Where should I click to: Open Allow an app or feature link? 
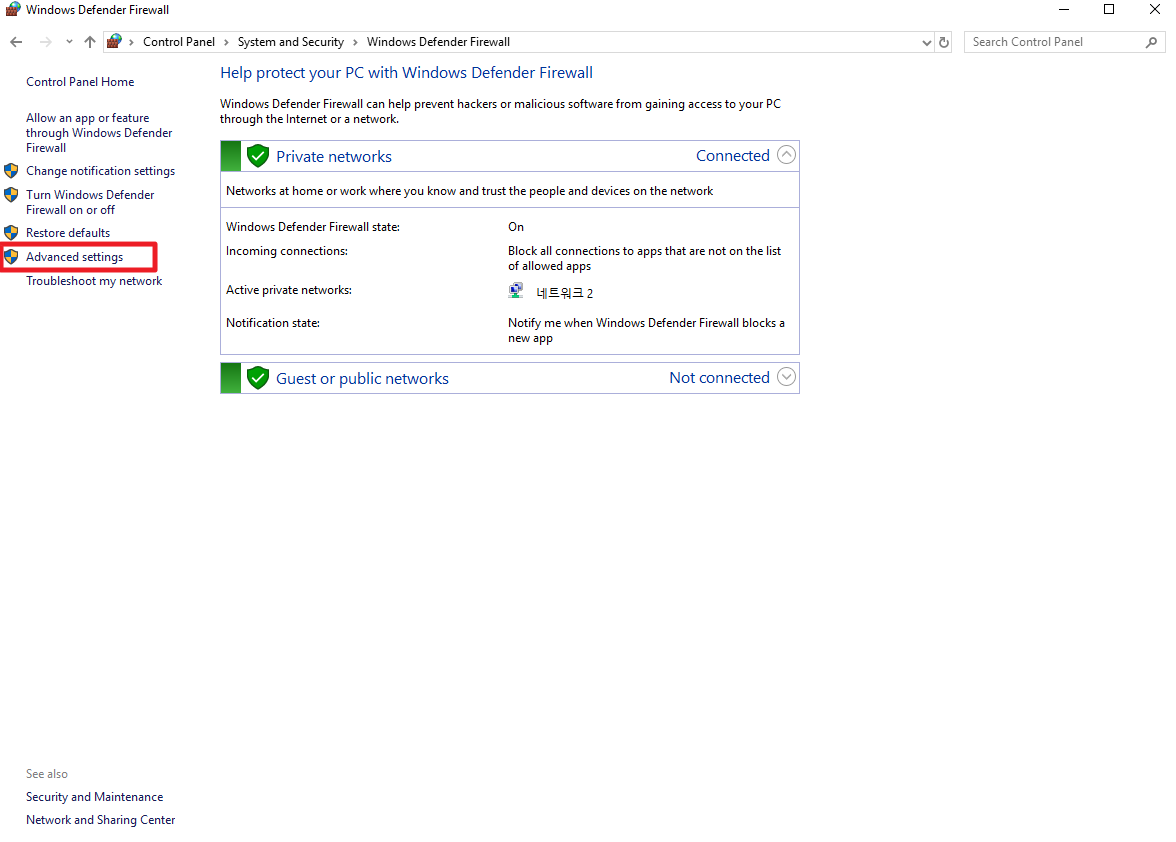pos(99,133)
